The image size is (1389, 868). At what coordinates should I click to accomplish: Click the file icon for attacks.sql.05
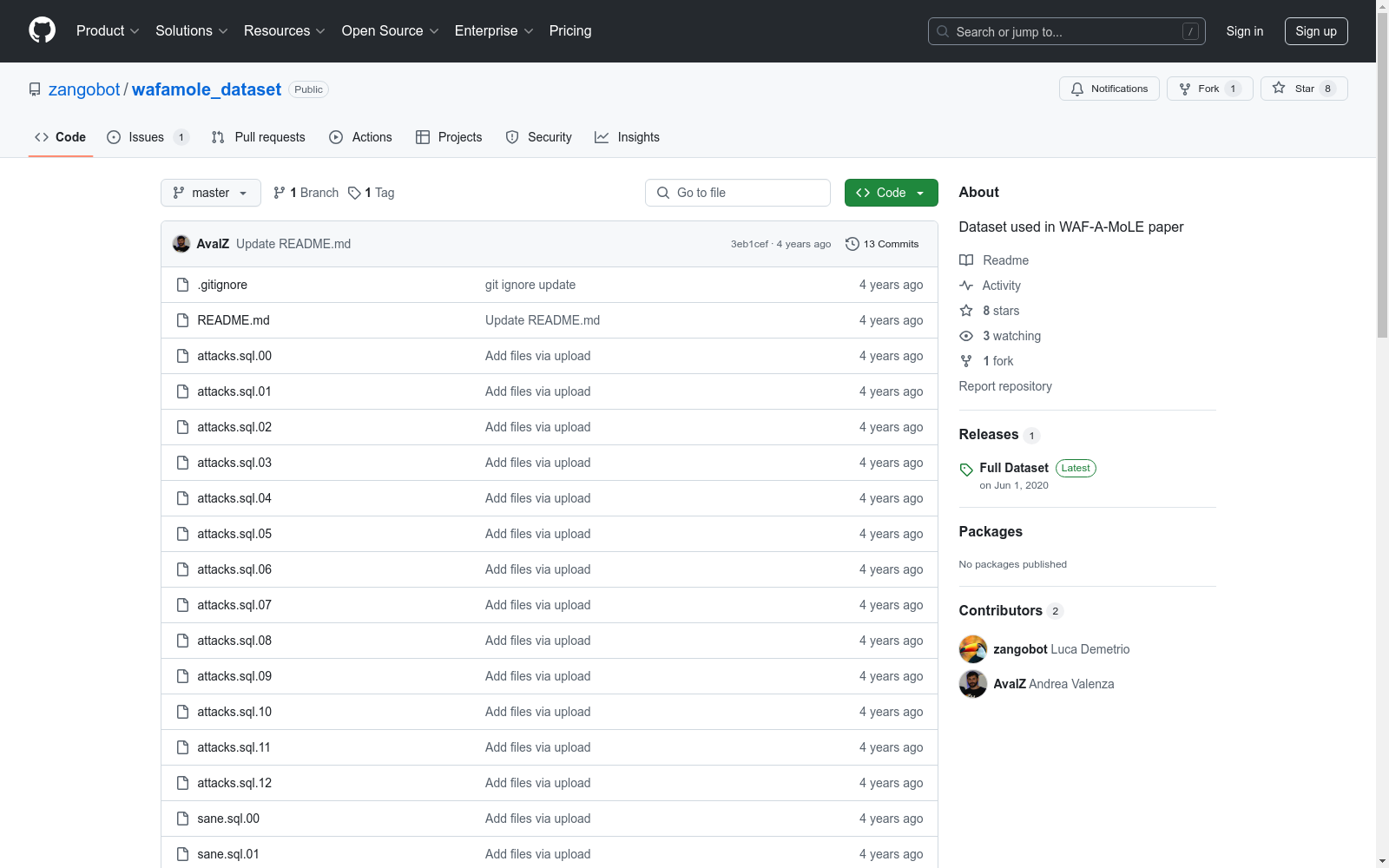tap(182, 534)
